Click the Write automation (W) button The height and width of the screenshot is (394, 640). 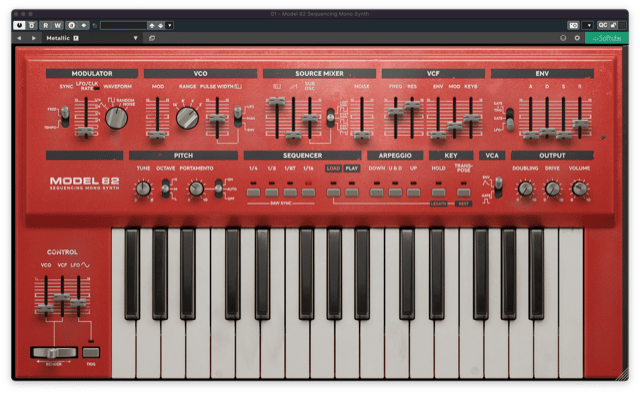tap(58, 25)
